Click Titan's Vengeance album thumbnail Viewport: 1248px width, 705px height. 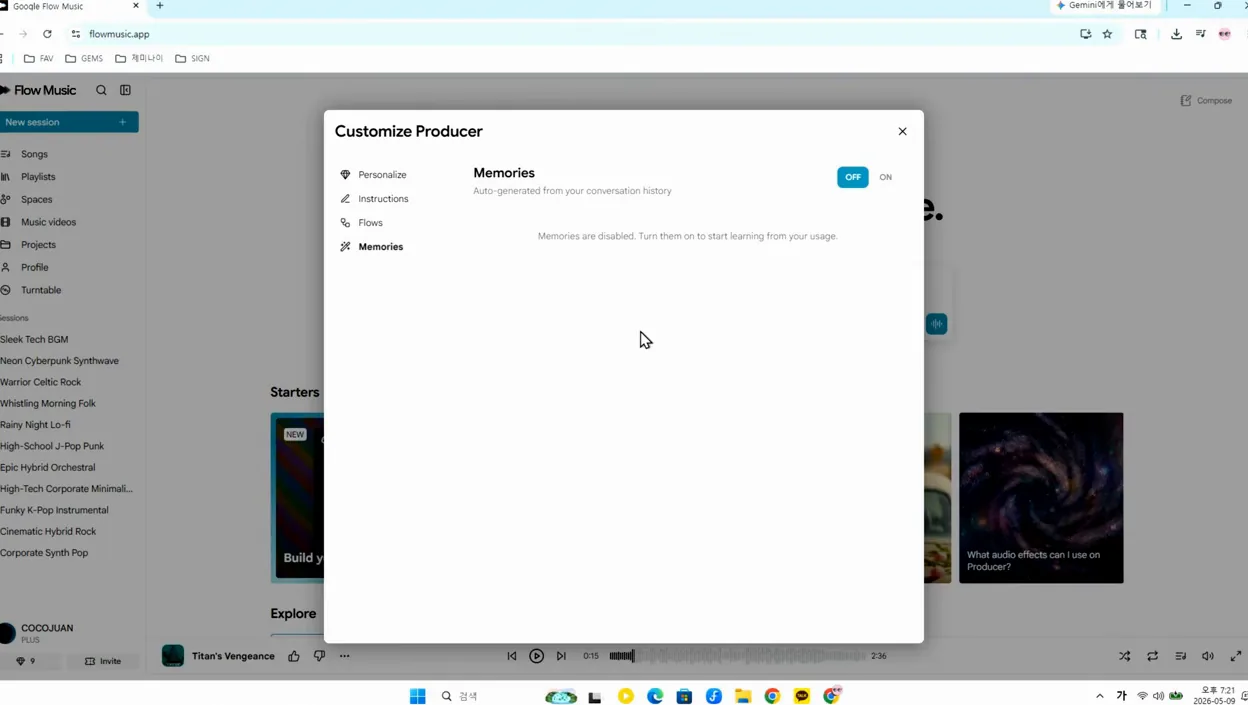point(173,656)
